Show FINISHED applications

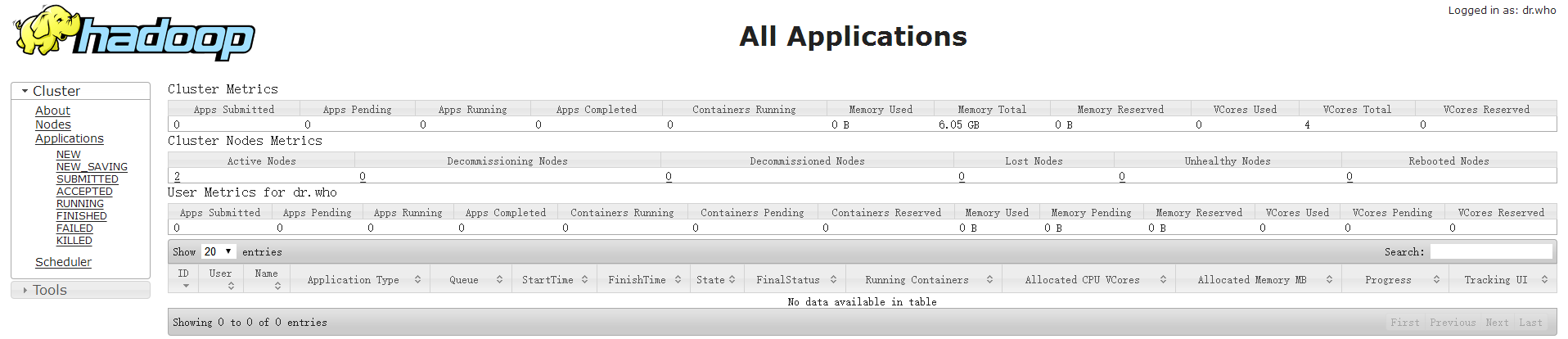pyautogui.click(x=81, y=216)
